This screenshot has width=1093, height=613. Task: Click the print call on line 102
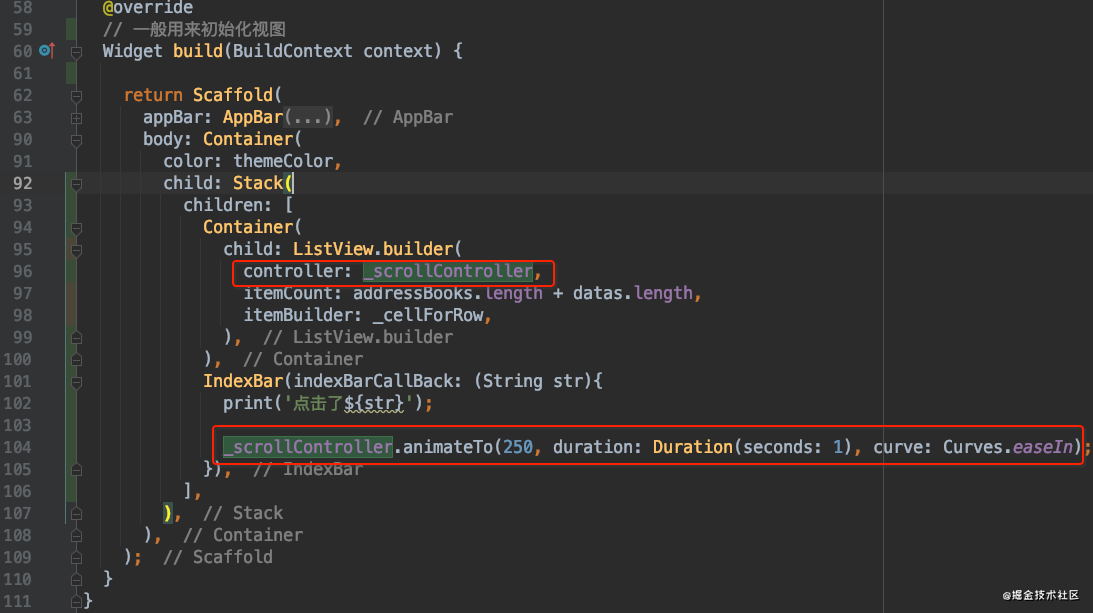coord(248,403)
